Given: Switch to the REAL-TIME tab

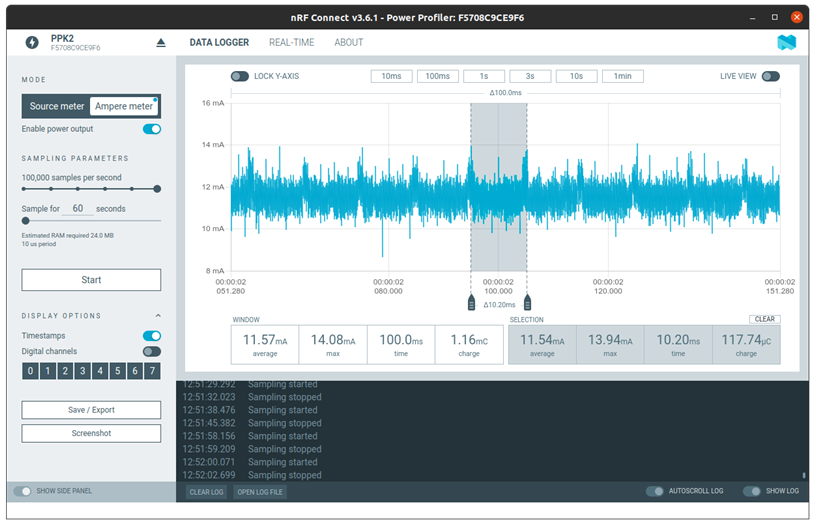Looking at the screenshot, I should [291, 43].
